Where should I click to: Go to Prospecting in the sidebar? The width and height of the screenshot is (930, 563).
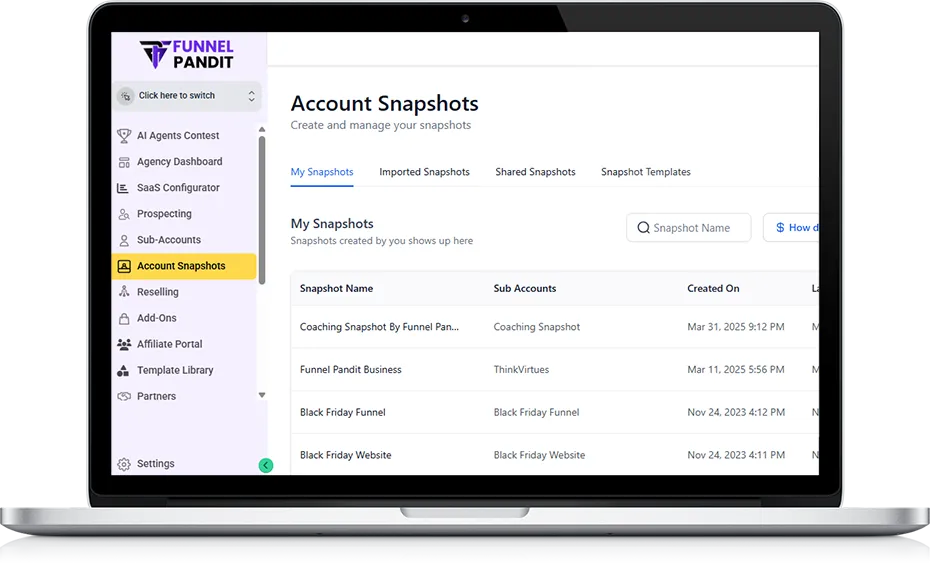(164, 214)
